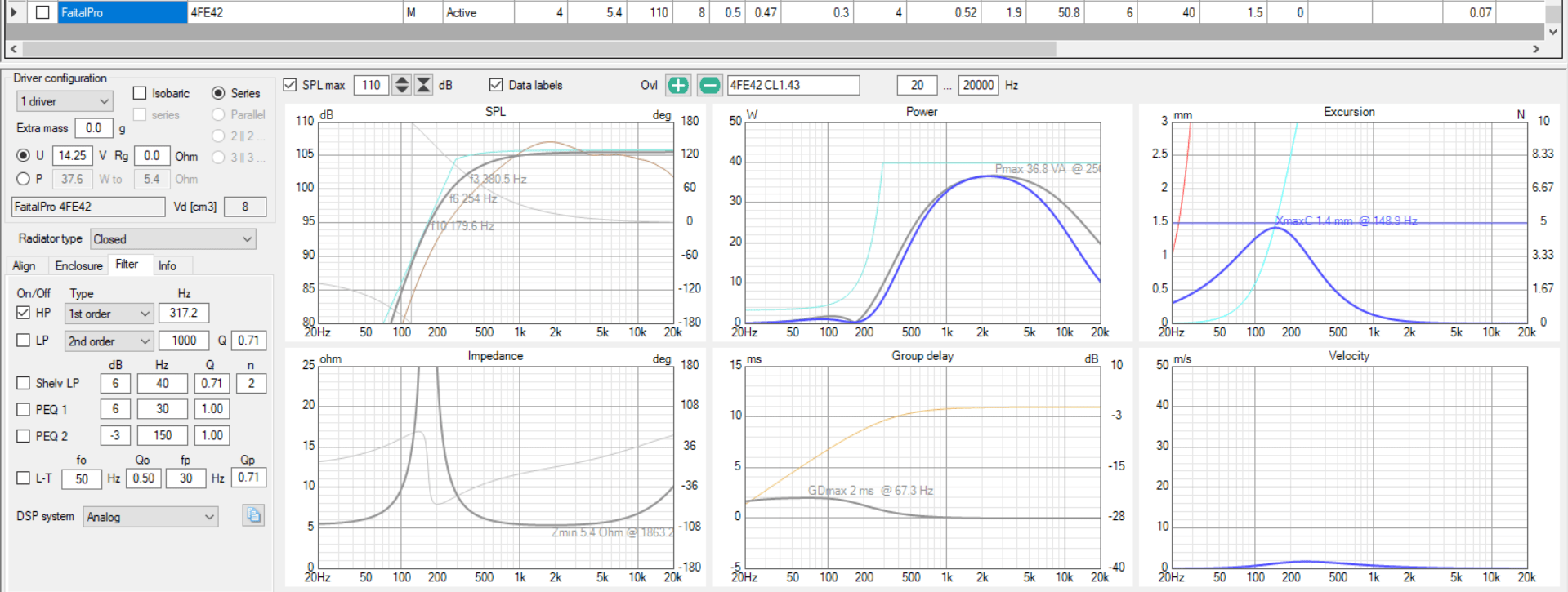Click the lower frequency 20 field
The image size is (1568, 592).
[x=918, y=85]
